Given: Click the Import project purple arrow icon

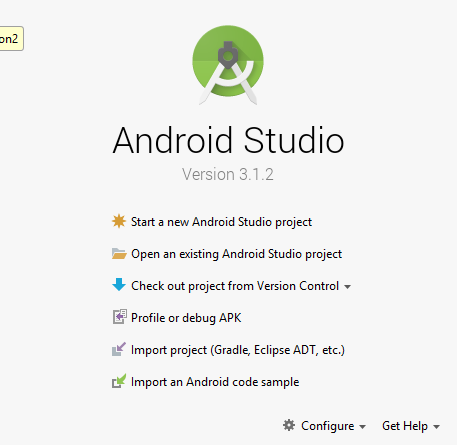Looking at the screenshot, I should (x=119, y=349).
